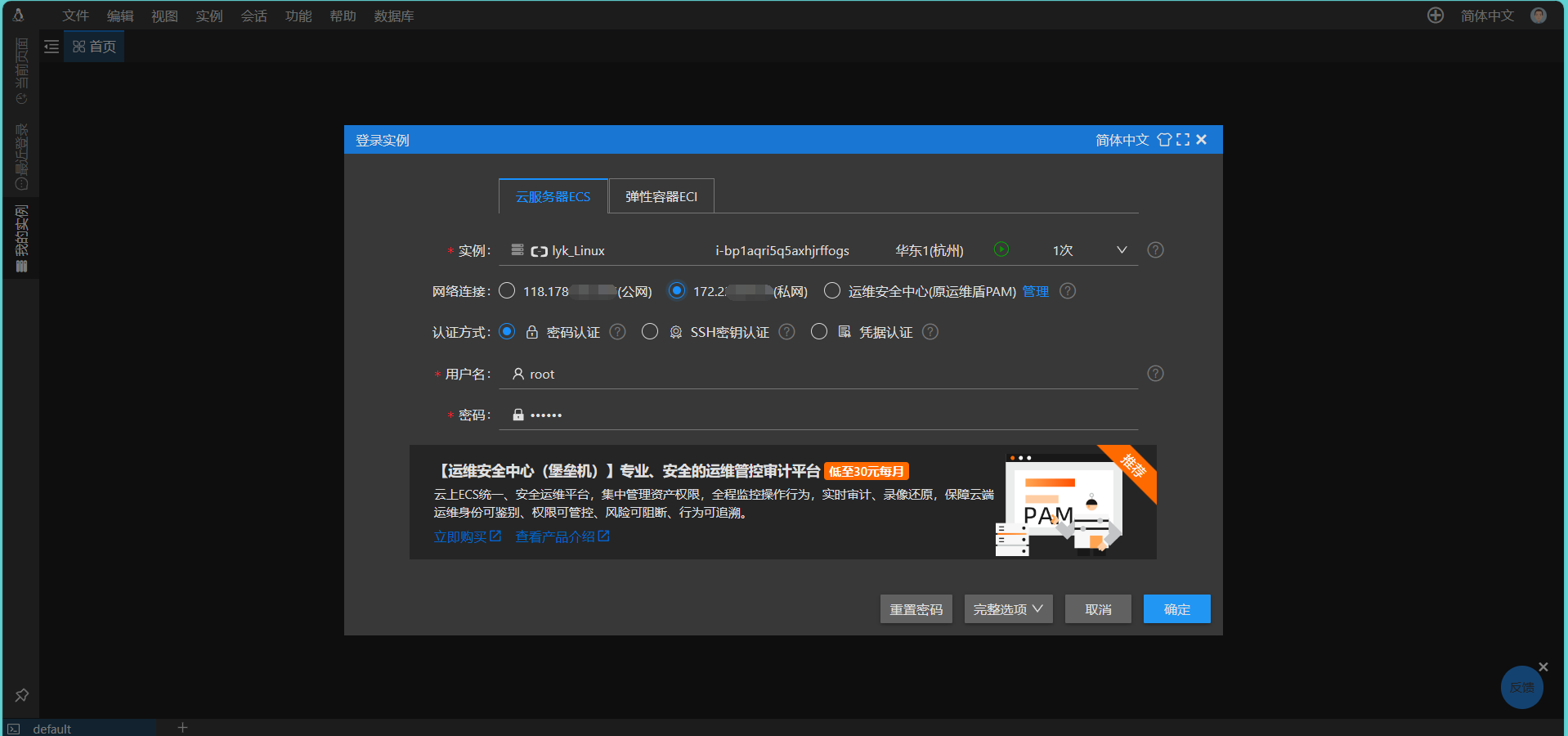Click help icon beside 运维安全中心 管理
Viewport: 1568px width, 736px height.
coord(1068,291)
